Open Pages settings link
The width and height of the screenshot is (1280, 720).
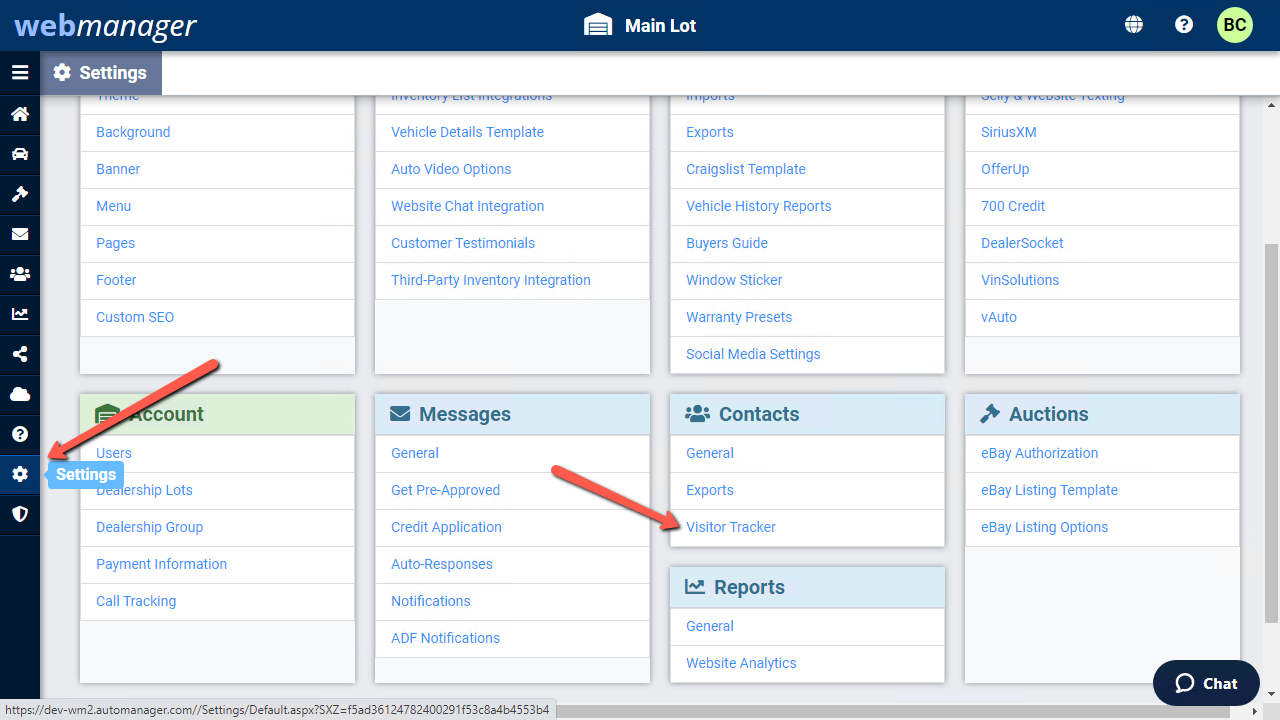pyautogui.click(x=116, y=243)
